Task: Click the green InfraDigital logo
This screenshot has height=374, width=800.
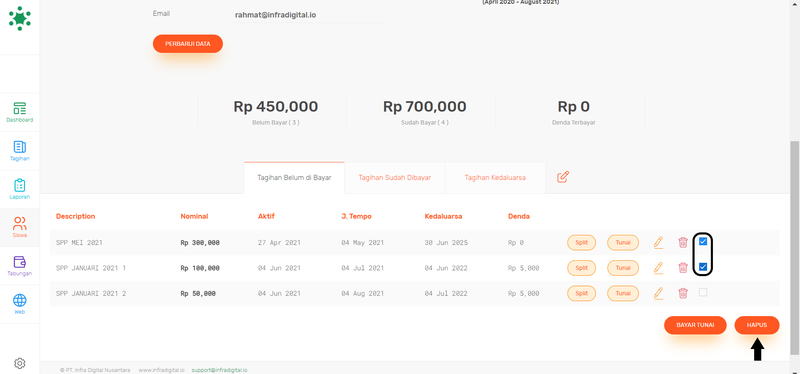Action: (20, 18)
